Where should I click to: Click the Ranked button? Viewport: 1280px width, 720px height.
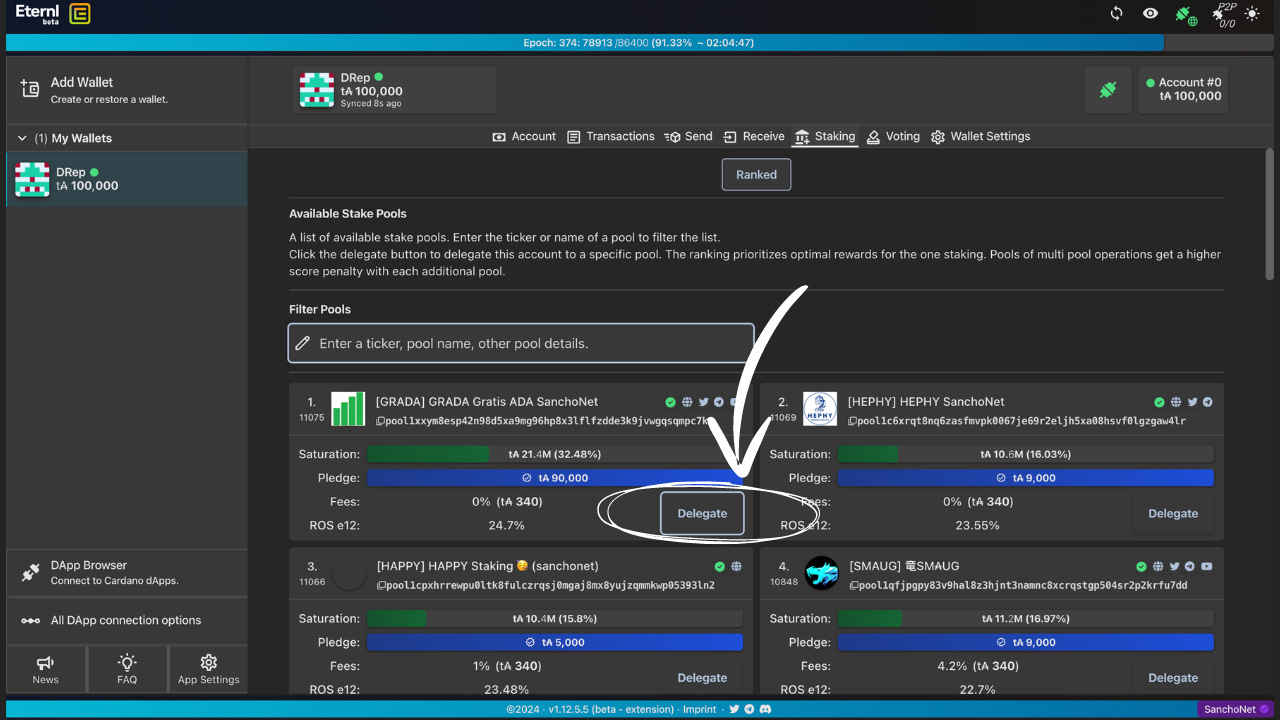pos(756,174)
